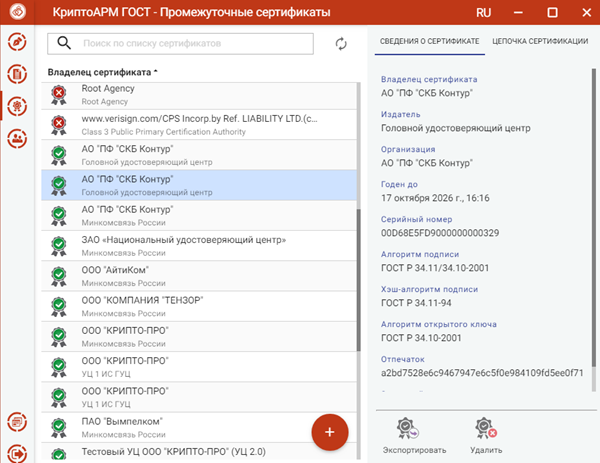Click status badge of ООО "КОМПАНИЯ "ТЕНЗОР"
Viewport: 600px width, 463px height.
tap(59, 306)
